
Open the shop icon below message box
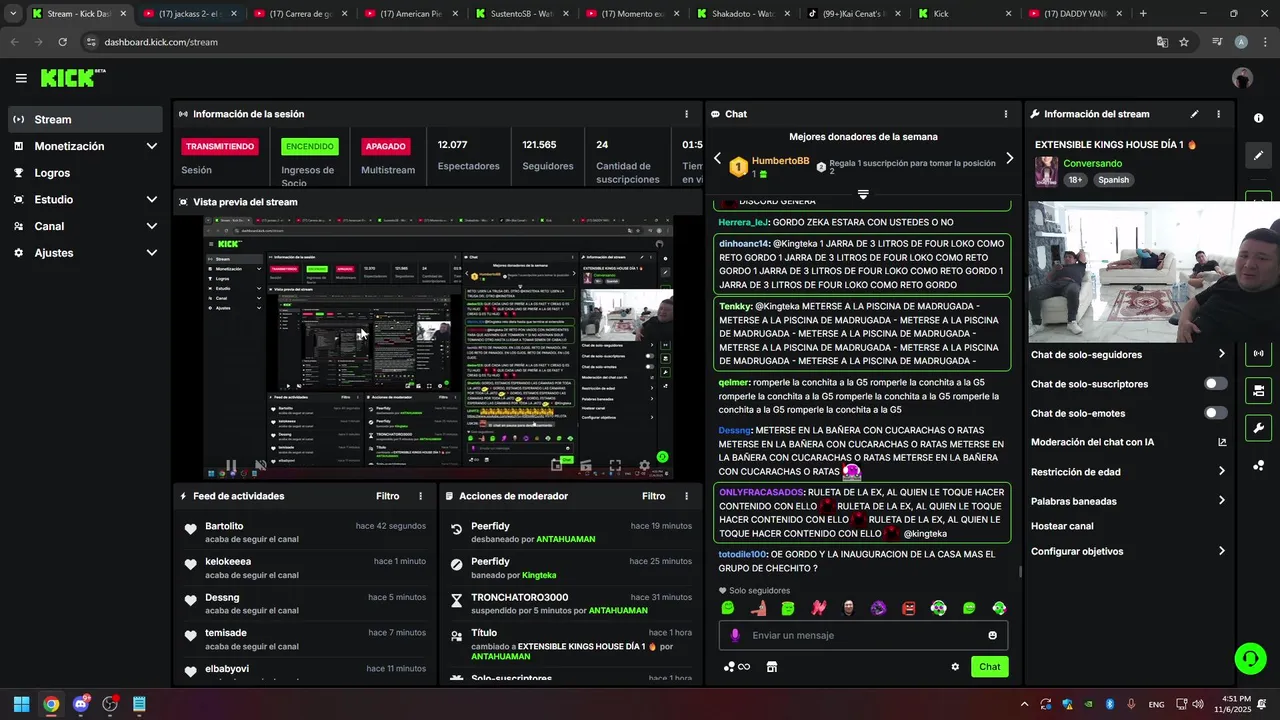(x=772, y=667)
